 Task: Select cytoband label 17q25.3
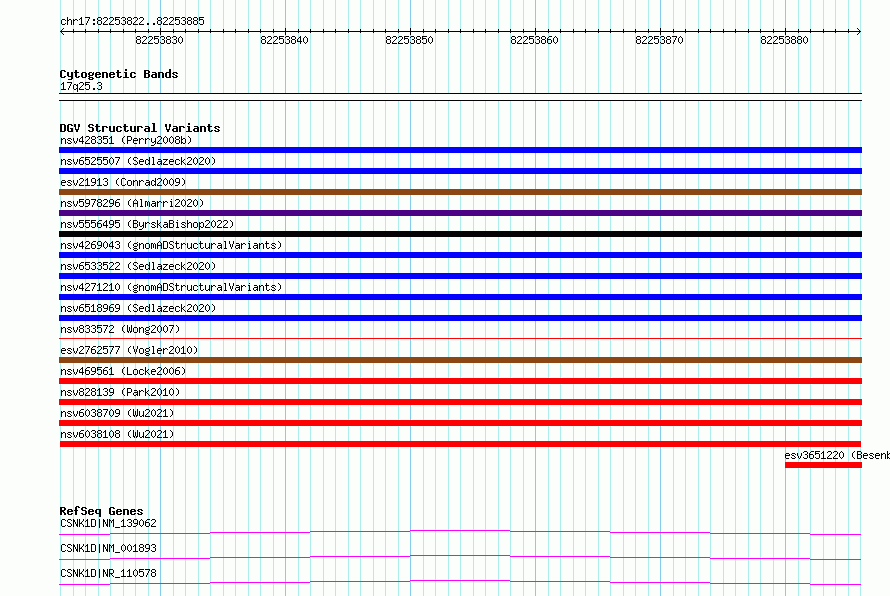(x=81, y=86)
